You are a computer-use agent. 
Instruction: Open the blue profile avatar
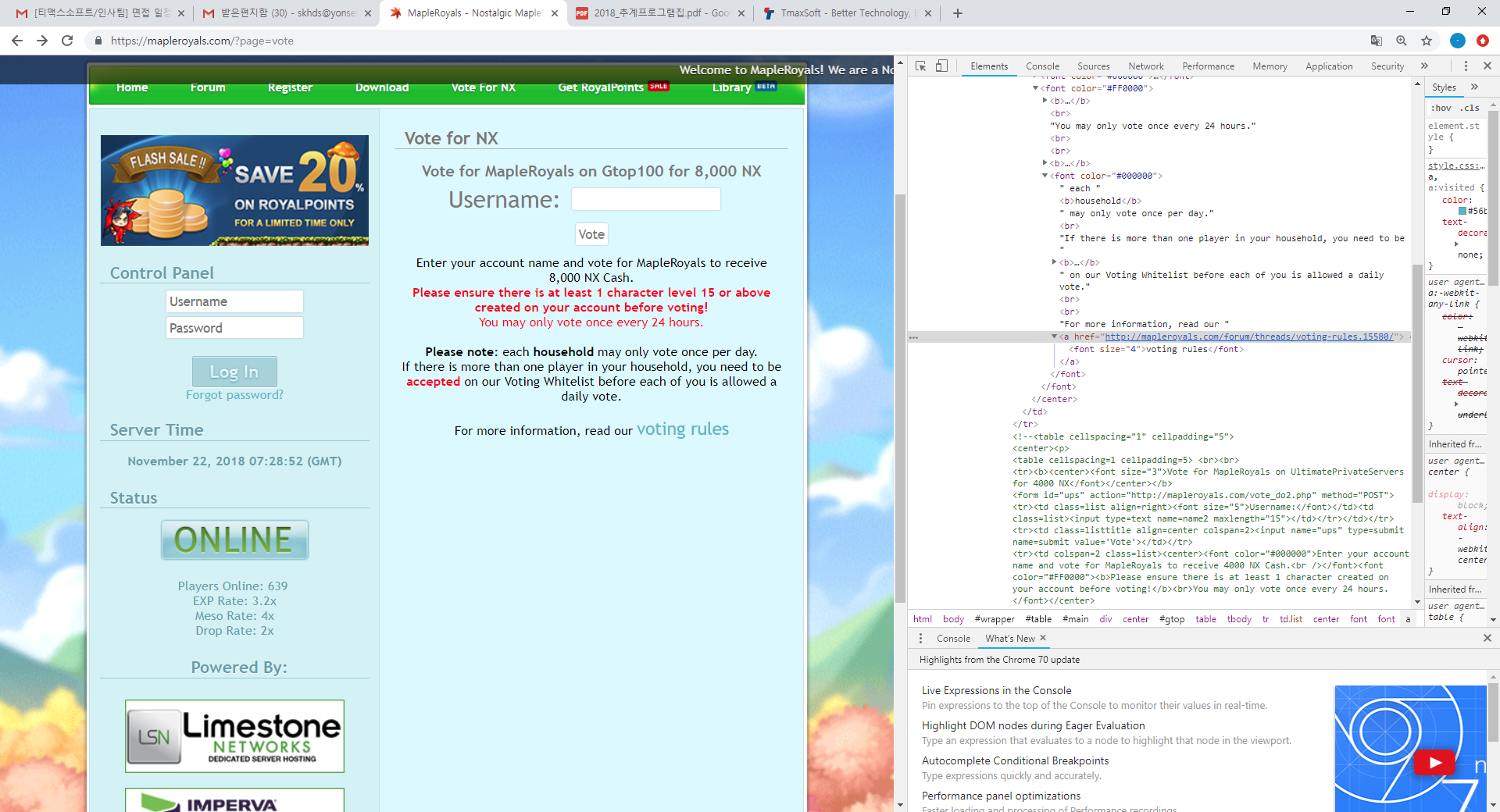(1458, 41)
